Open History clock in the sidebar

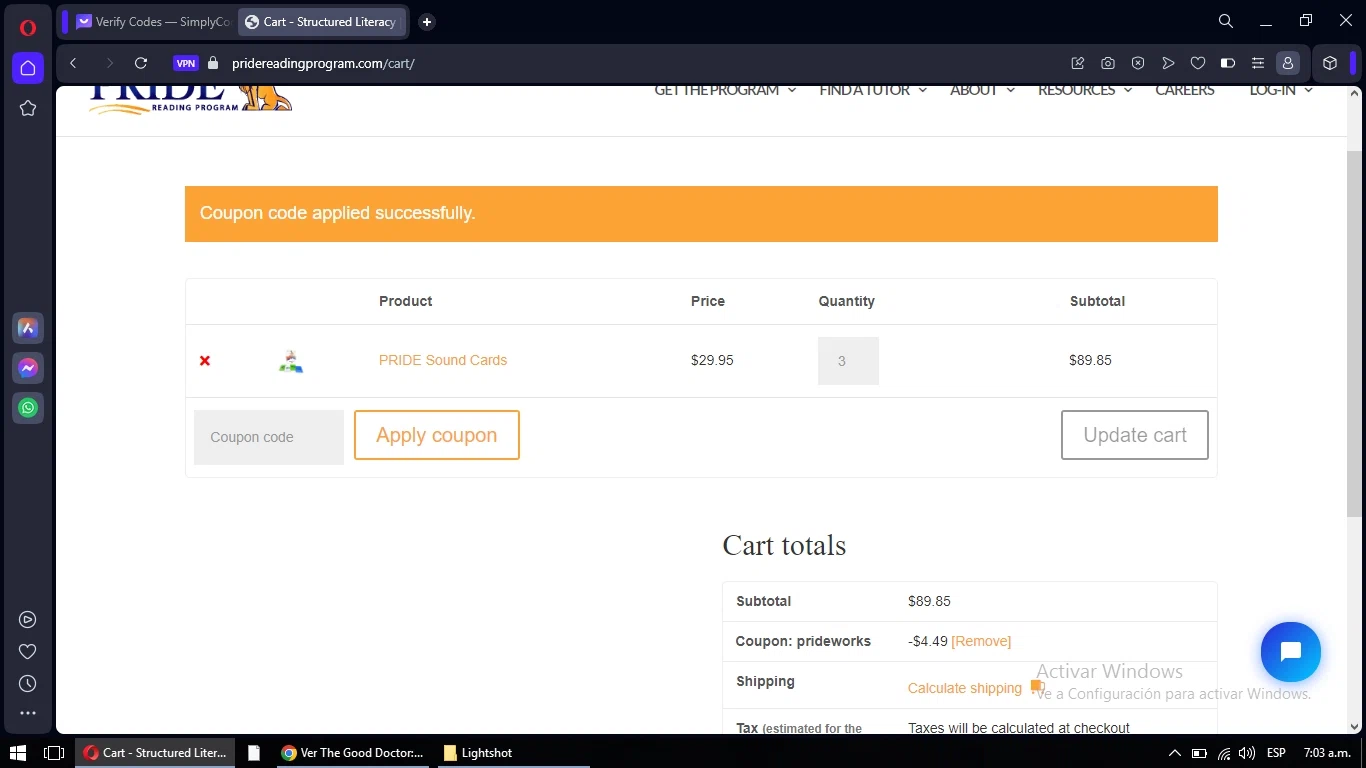tap(28, 684)
